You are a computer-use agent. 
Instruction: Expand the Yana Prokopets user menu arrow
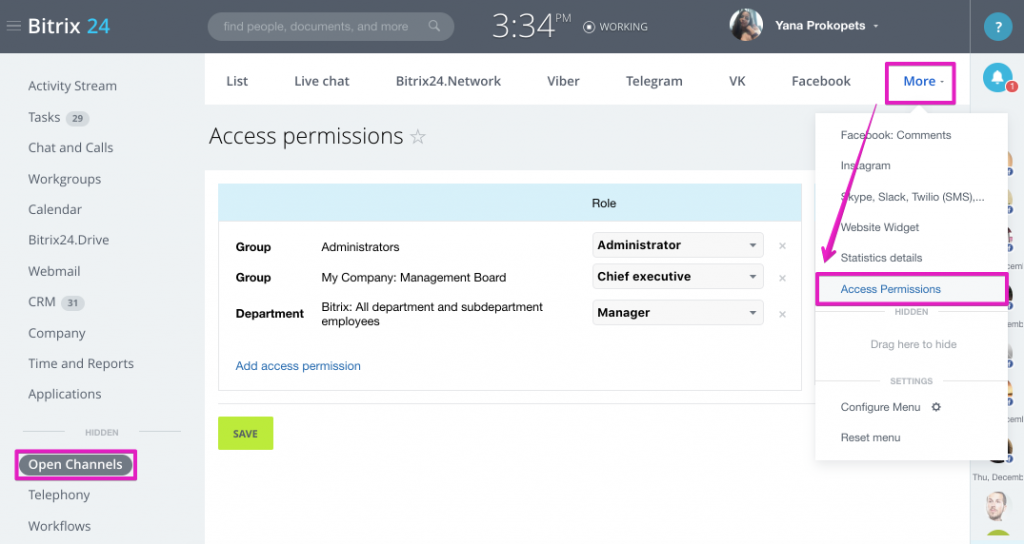click(876, 26)
